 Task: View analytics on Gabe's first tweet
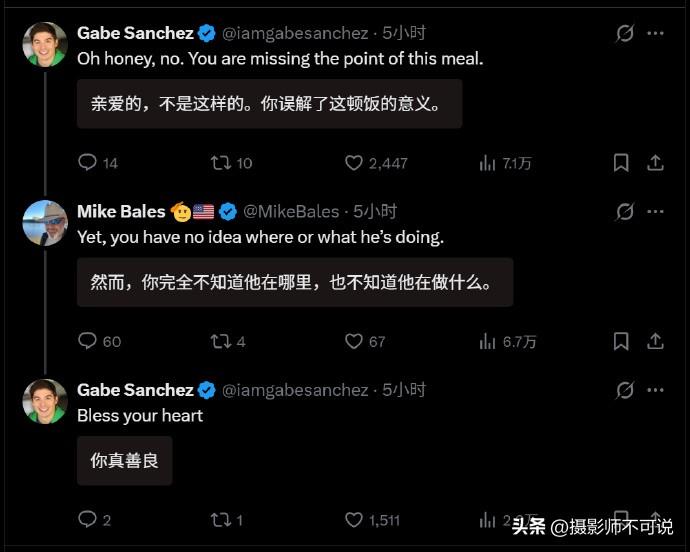click(x=488, y=163)
